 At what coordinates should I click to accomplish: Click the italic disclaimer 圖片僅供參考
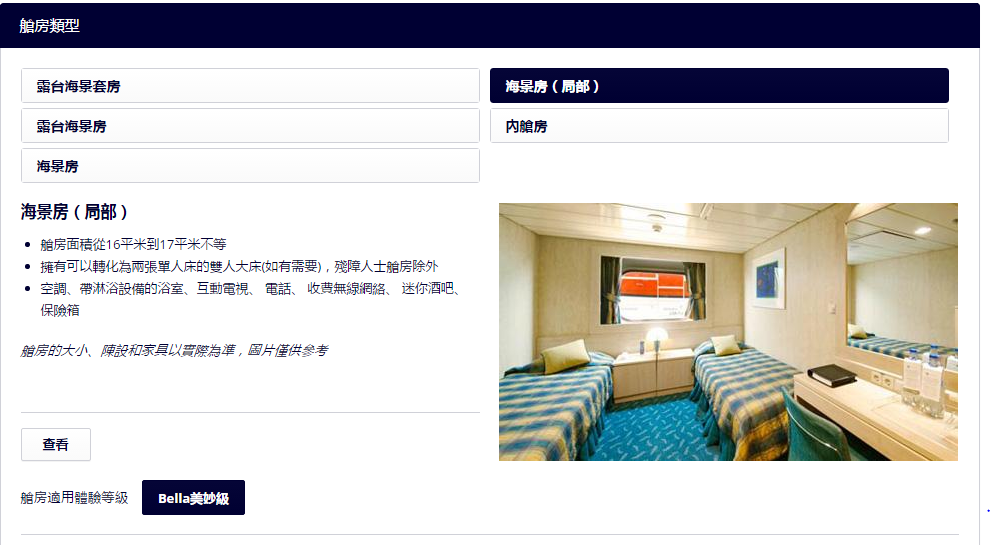(288, 351)
